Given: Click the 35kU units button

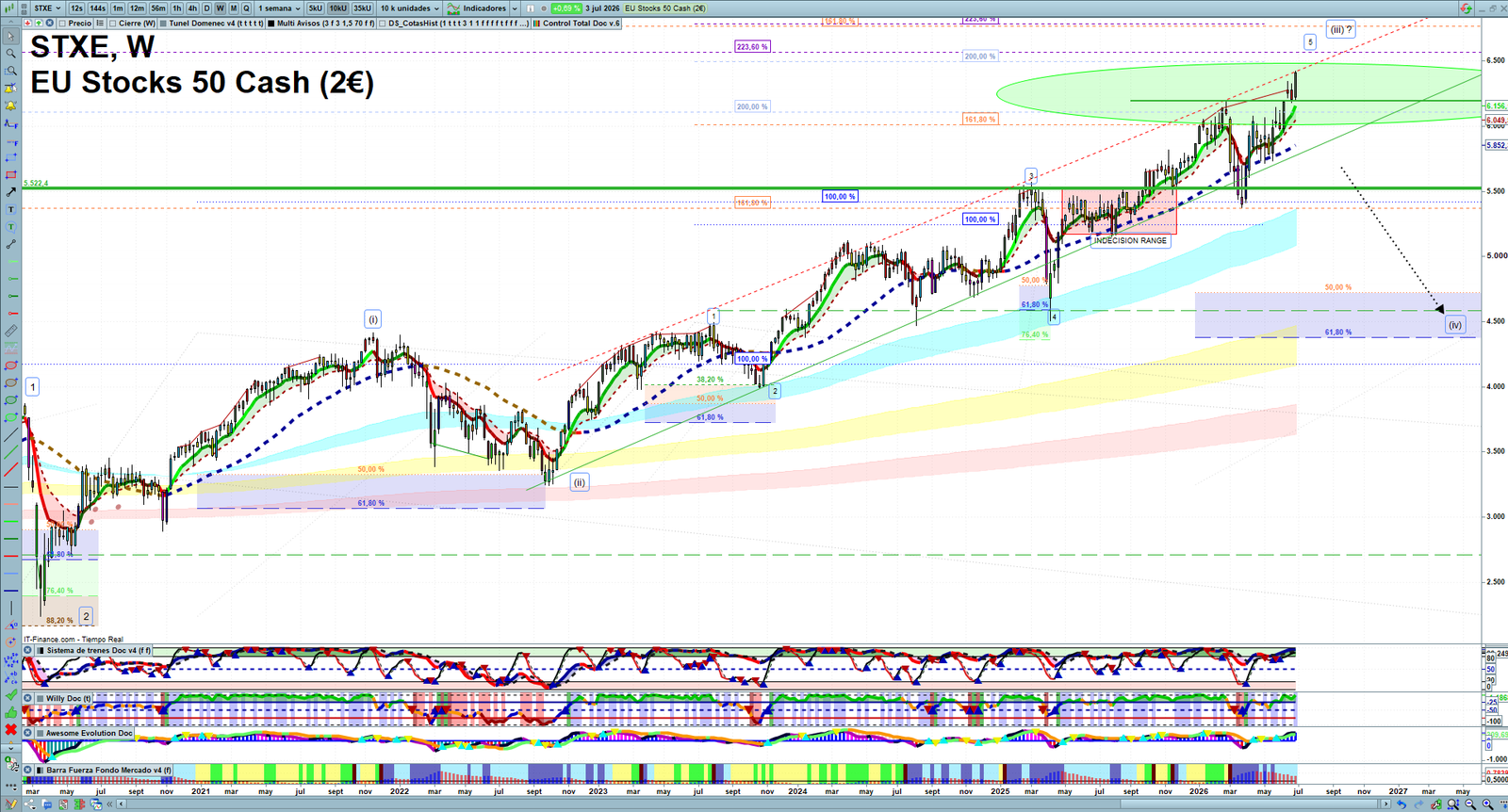Looking at the screenshot, I should 362,8.
